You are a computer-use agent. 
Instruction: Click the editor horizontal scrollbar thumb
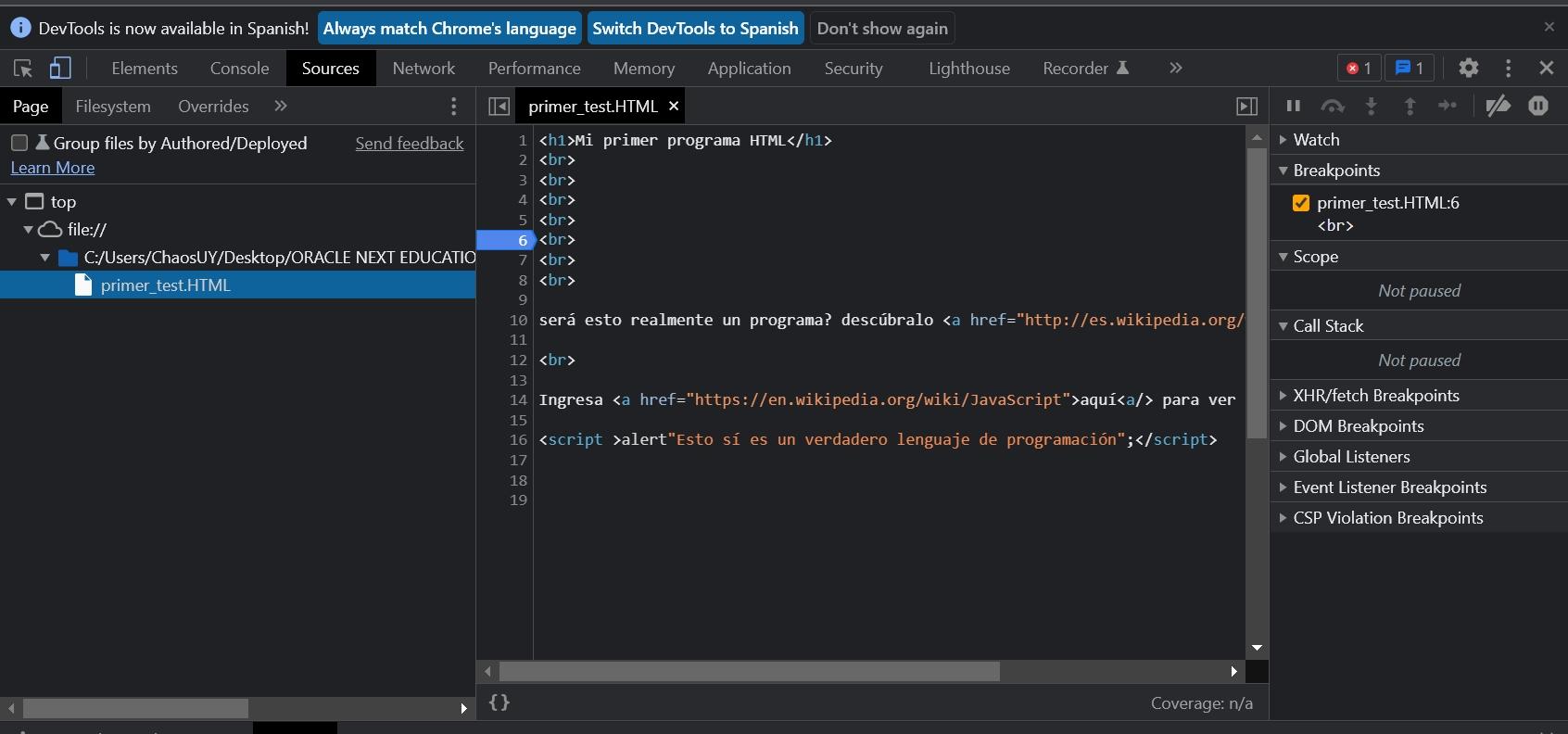coord(749,671)
